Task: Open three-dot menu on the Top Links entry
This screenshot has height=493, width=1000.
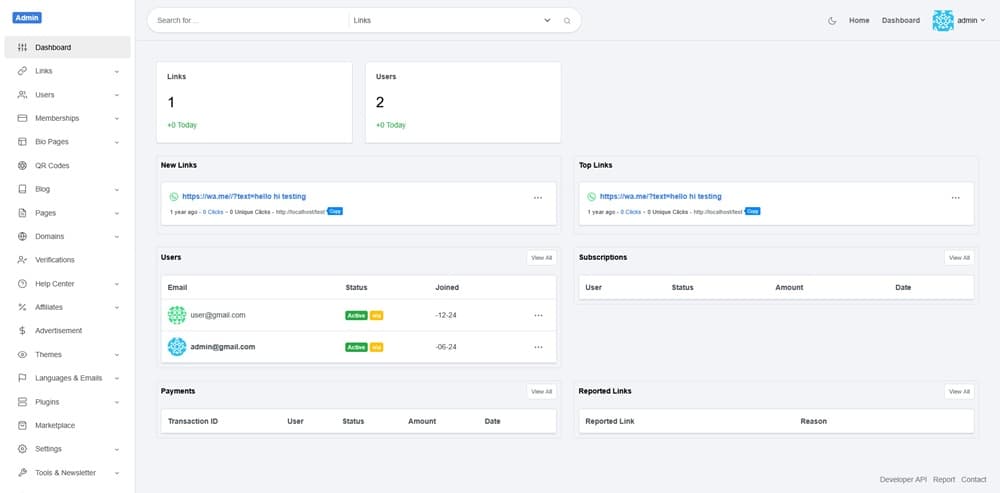Action: tap(956, 198)
